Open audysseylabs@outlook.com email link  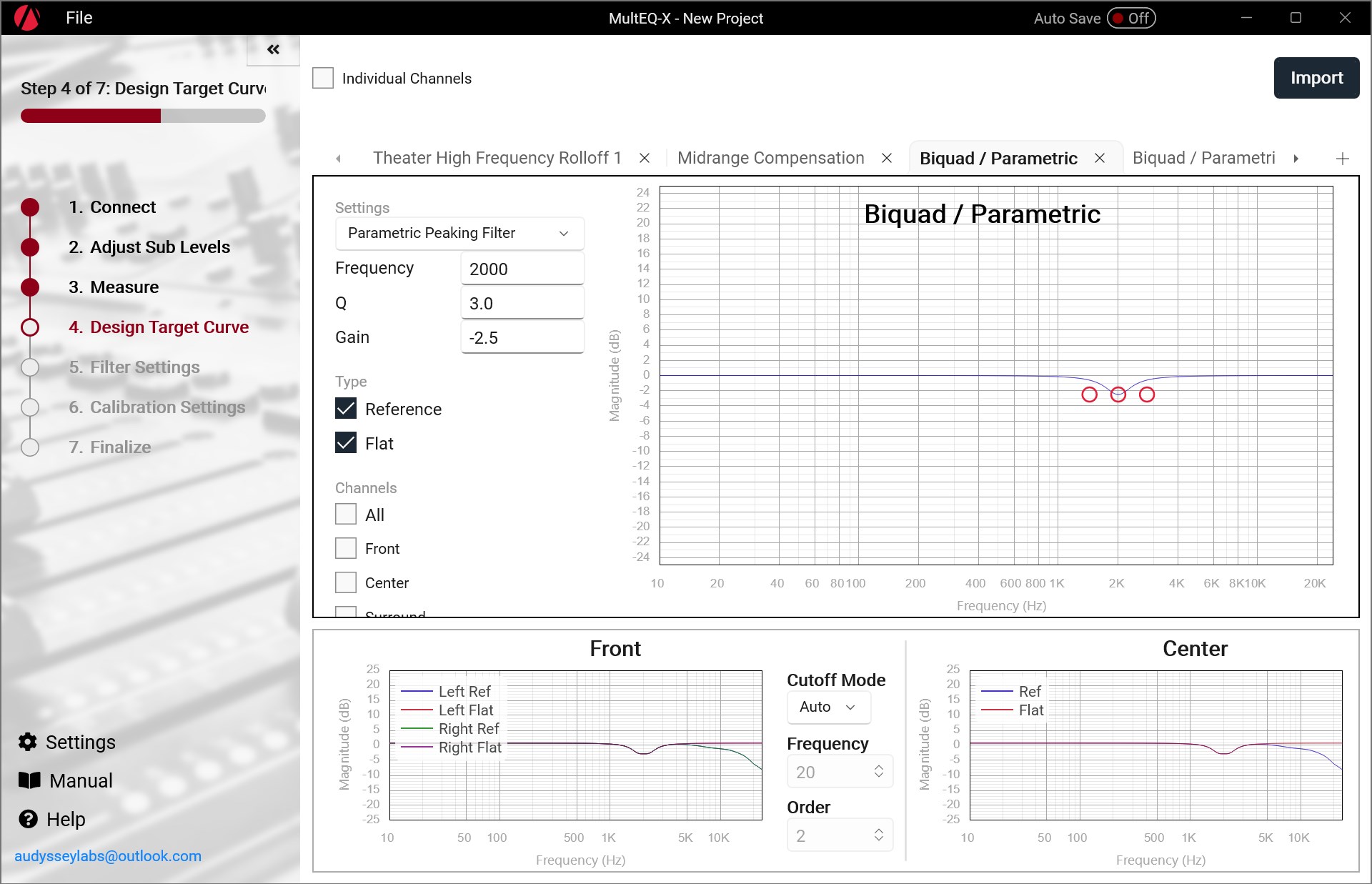click(108, 855)
